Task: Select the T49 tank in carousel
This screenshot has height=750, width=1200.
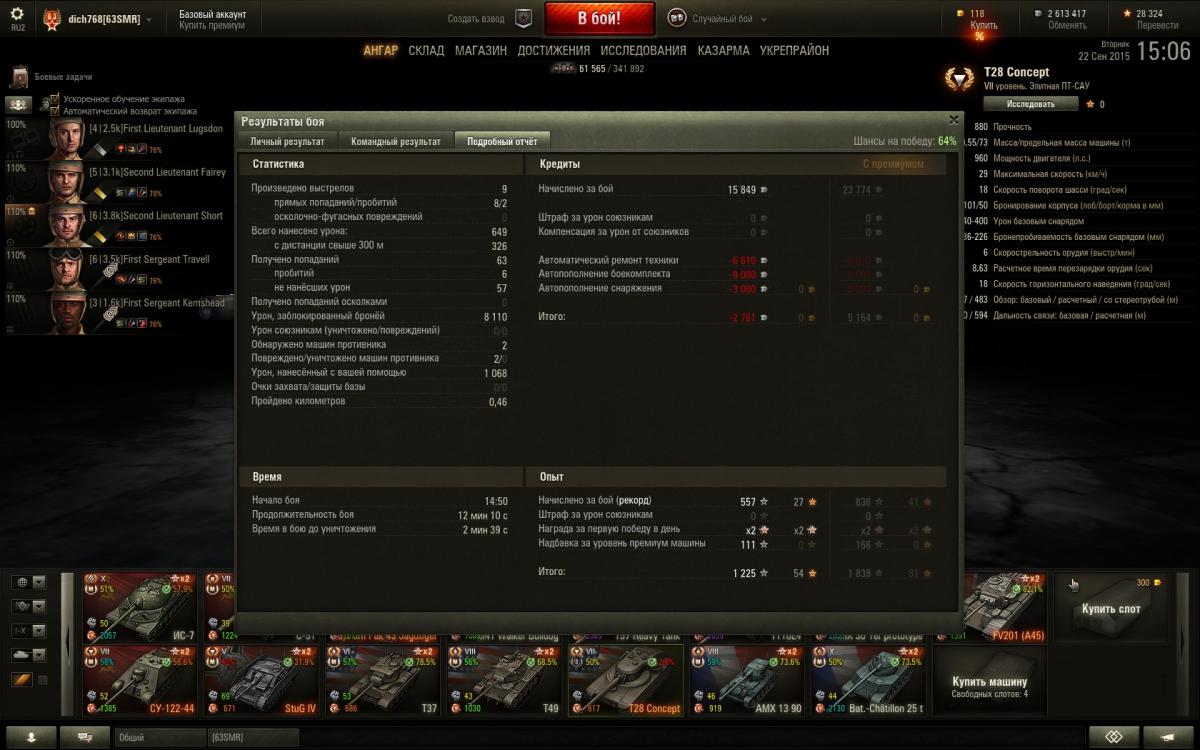Action: point(503,679)
